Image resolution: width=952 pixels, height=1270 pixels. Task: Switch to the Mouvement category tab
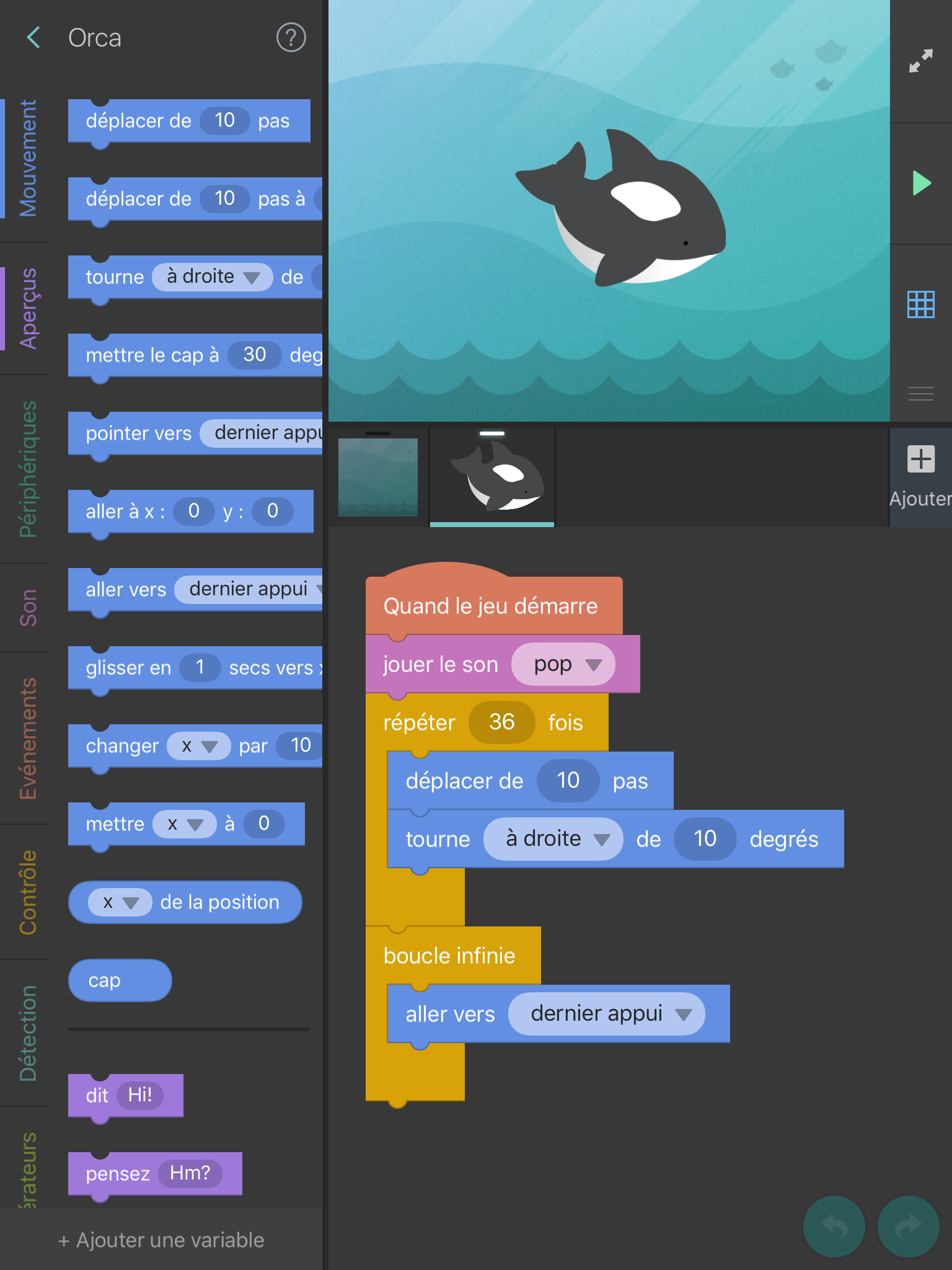(x=27, y=159)
